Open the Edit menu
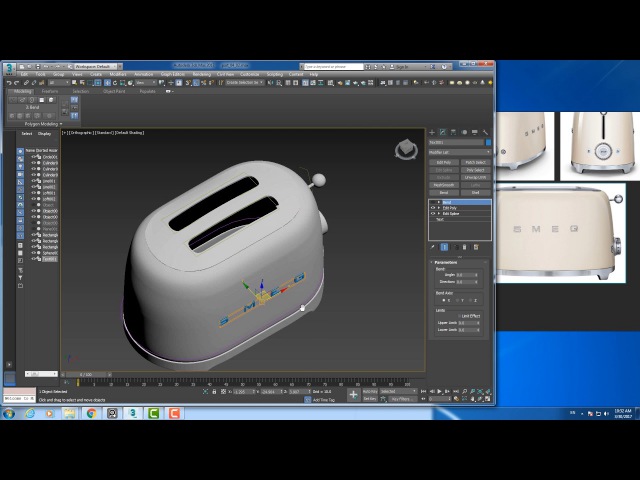640x480 pixels. click(x=24, y=74)
